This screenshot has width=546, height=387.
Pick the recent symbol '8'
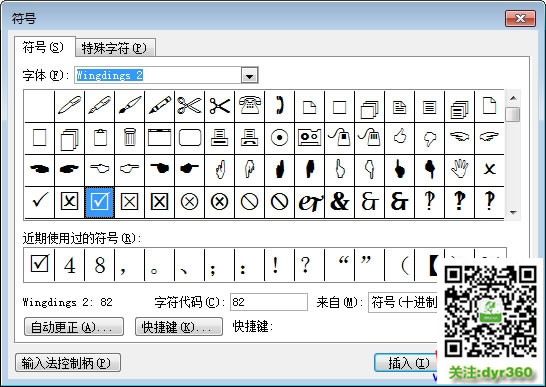(x=100, y=265)
